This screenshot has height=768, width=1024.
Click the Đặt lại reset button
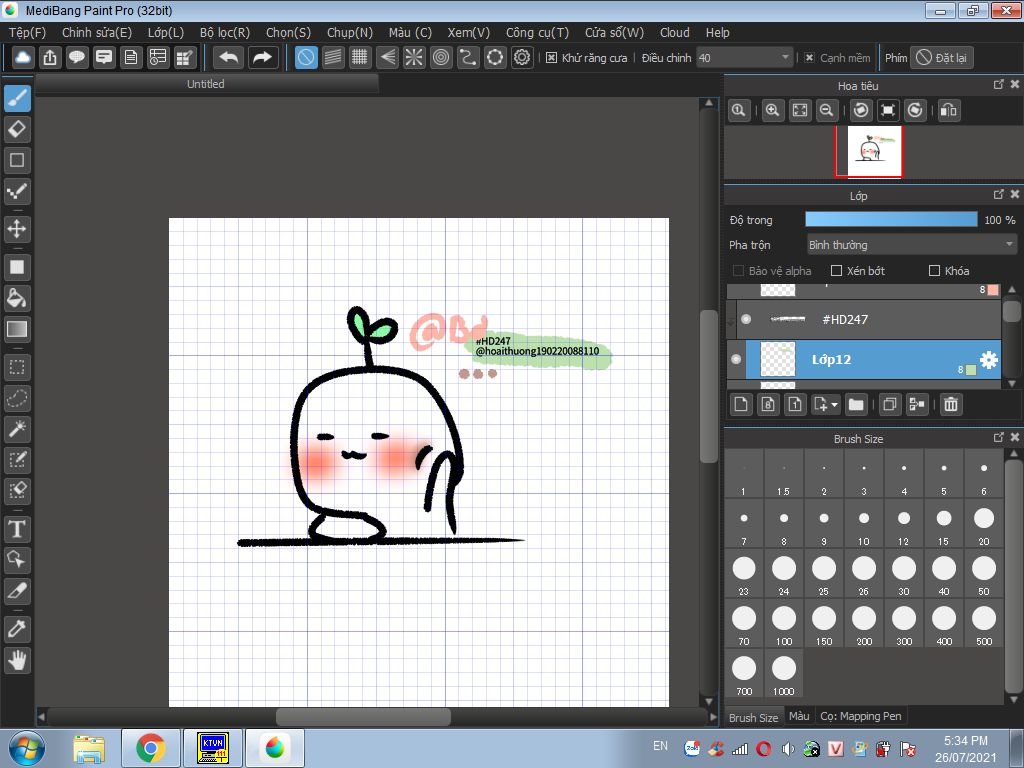click(942, 57)
